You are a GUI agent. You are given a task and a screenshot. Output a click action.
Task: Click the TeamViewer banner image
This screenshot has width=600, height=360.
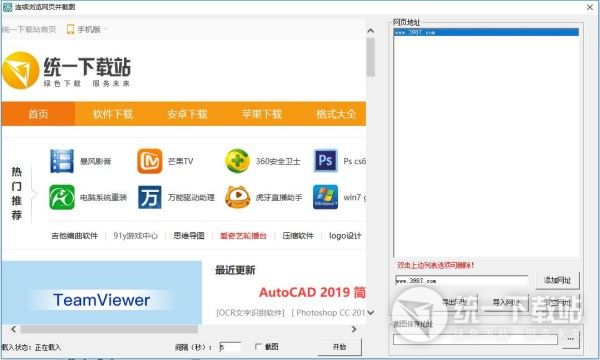pos(101,293)
